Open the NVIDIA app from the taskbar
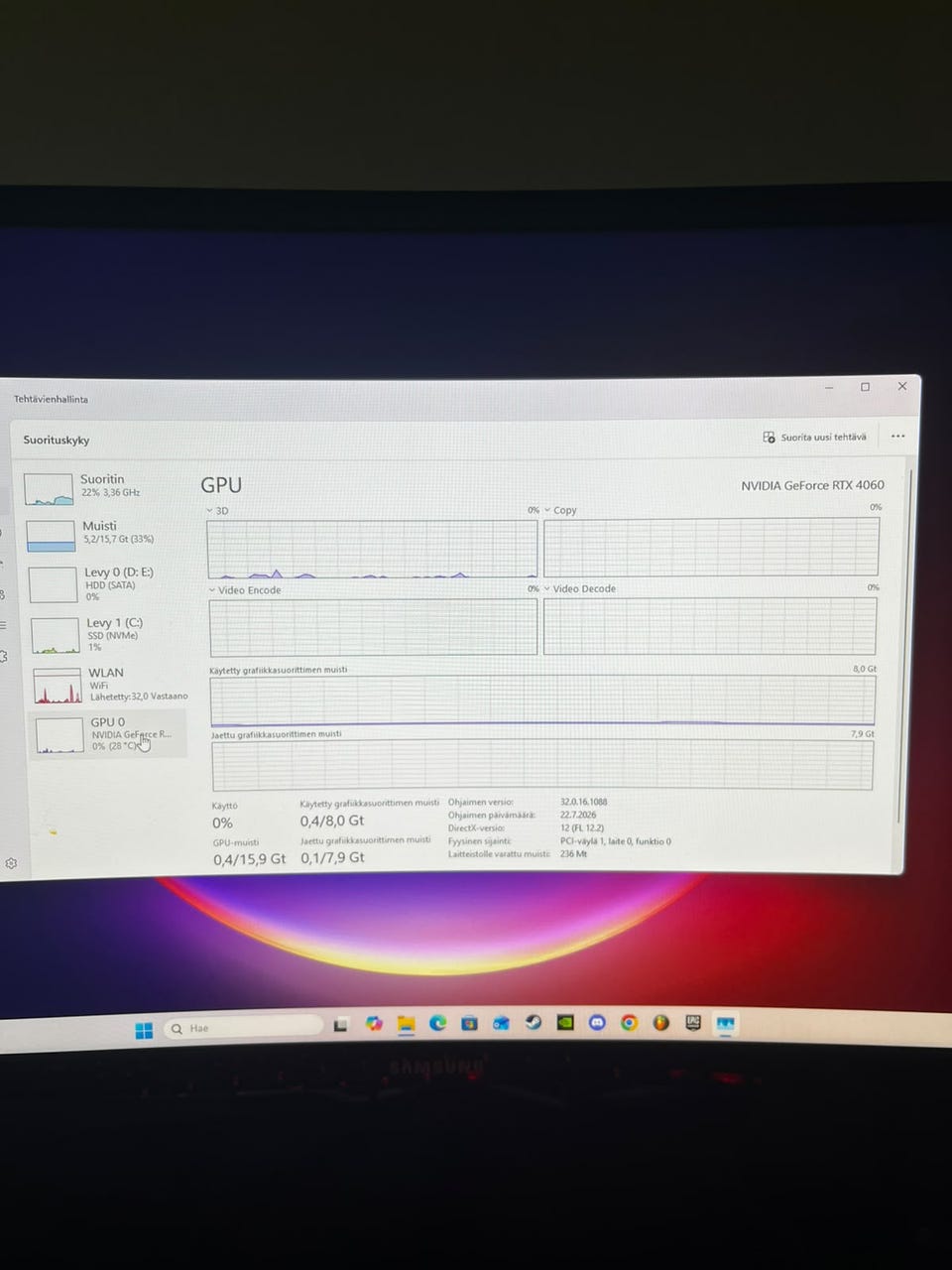Viewport: 952px width, 1270px height. pos(565,1022)
